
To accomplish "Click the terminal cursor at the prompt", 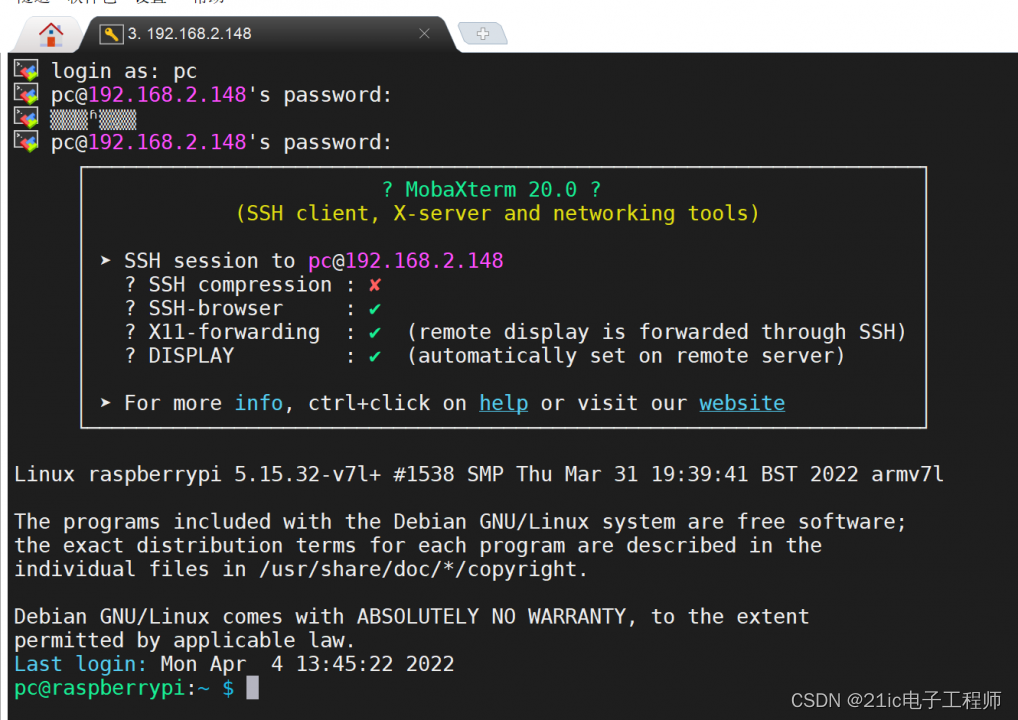I will click(251, 687).
